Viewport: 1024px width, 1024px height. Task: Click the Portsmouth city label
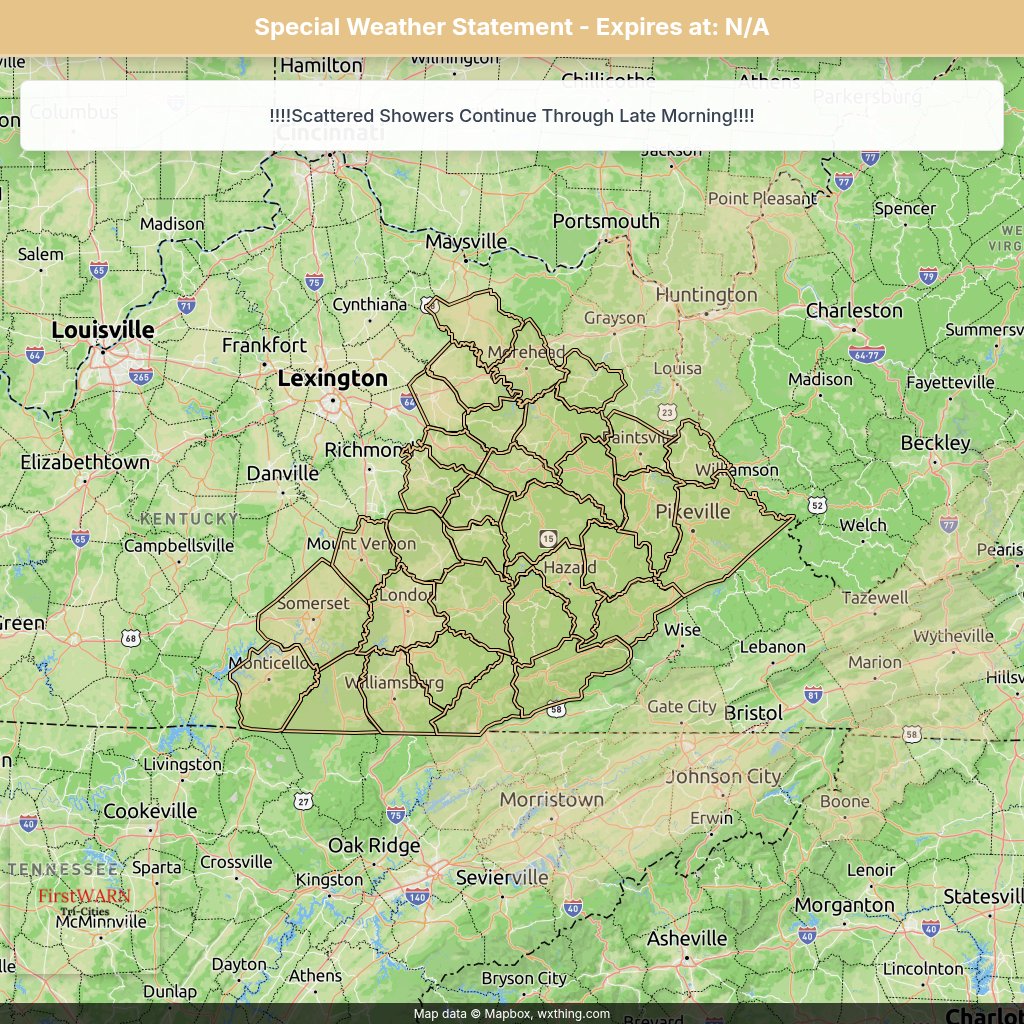pos(606,221)
